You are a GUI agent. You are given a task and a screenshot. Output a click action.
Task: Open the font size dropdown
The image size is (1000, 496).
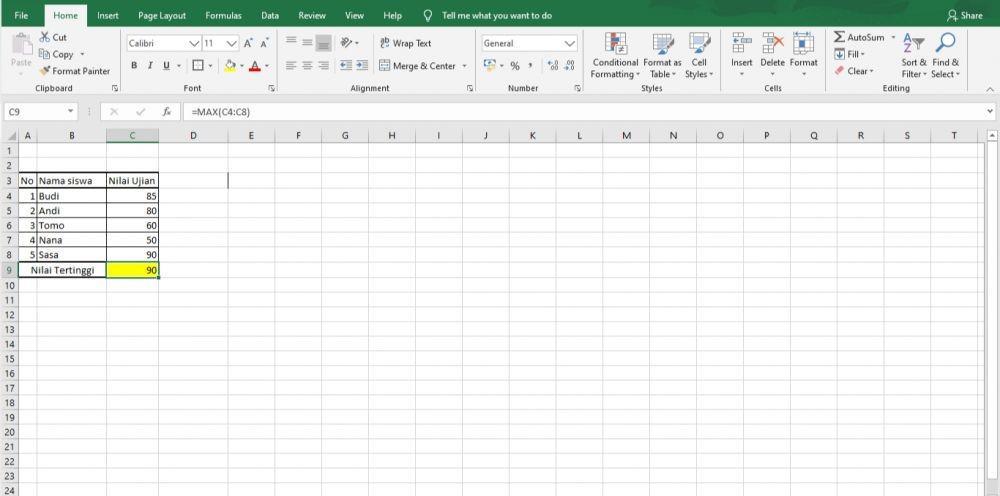tap(232, 43)
